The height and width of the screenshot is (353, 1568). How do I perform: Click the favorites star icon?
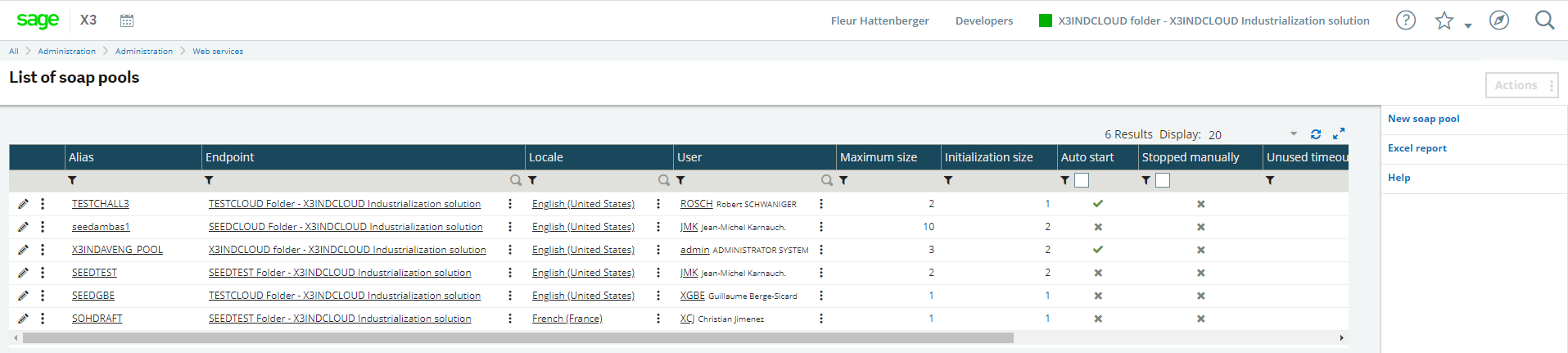[1444, 20]
